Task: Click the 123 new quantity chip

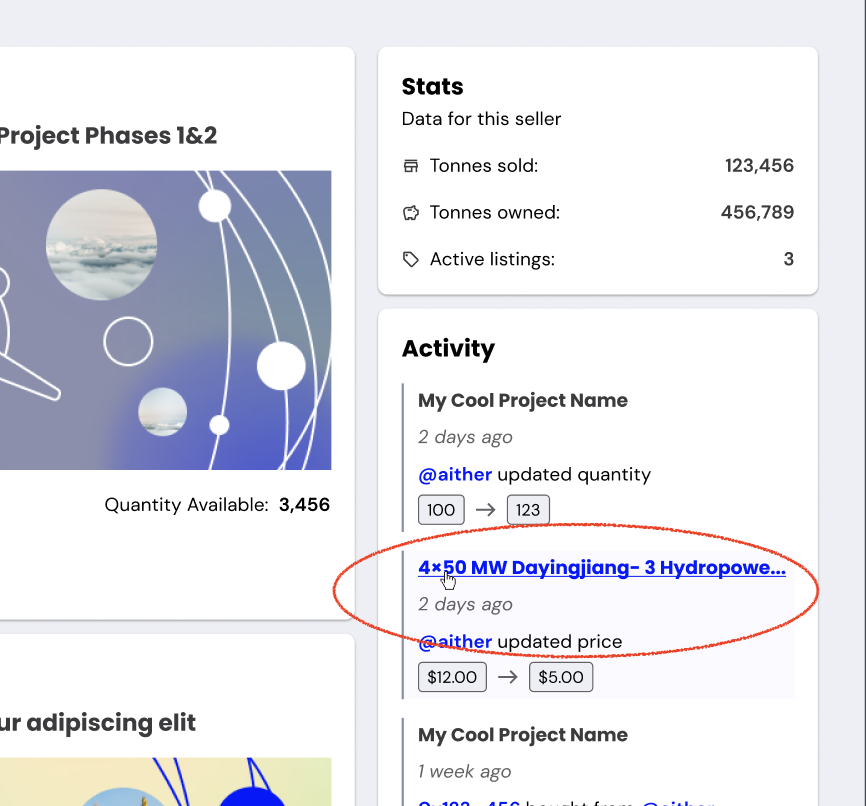Action: click(x=528, y=510)
